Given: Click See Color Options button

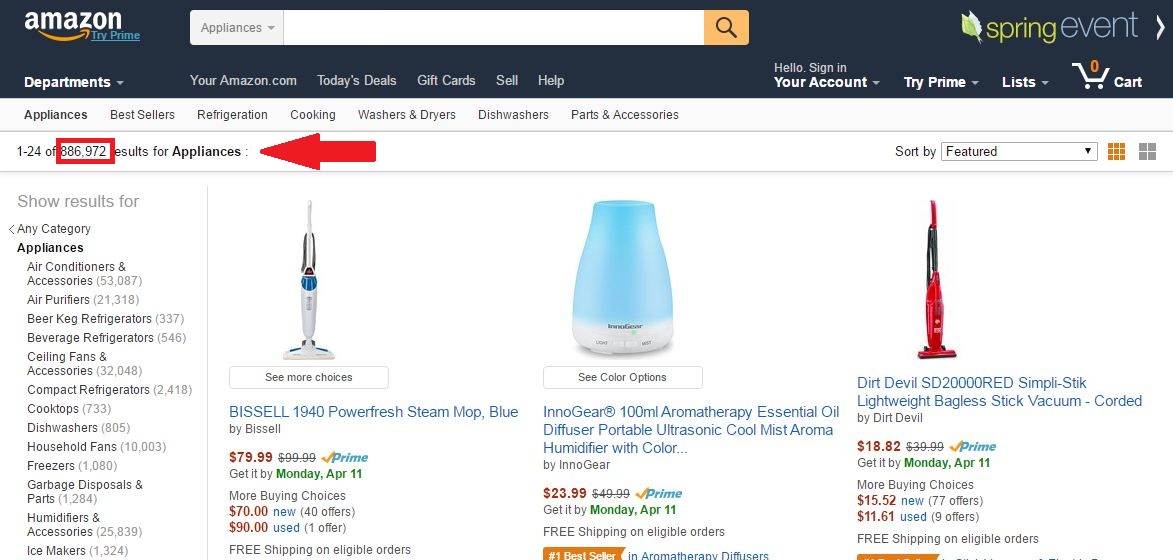Looking at the screenshot, I should click(x=622, y=378).
